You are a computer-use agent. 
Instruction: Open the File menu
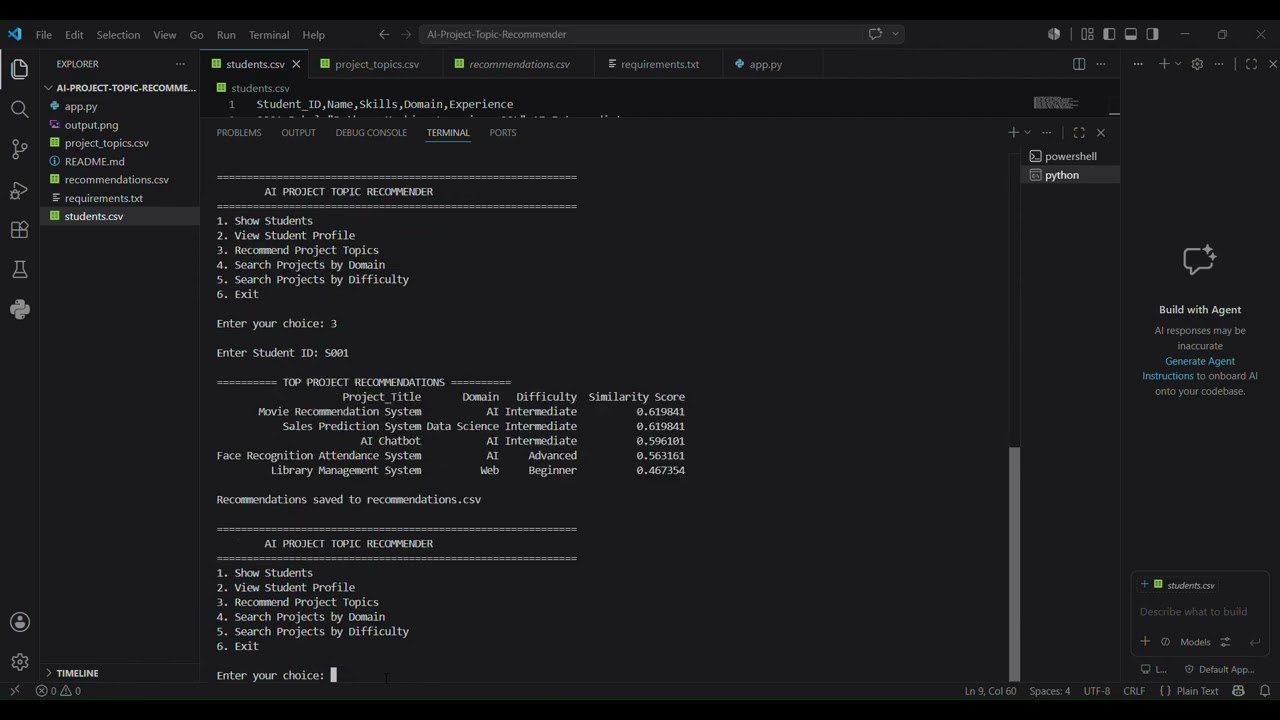click(x=44, y=34)
